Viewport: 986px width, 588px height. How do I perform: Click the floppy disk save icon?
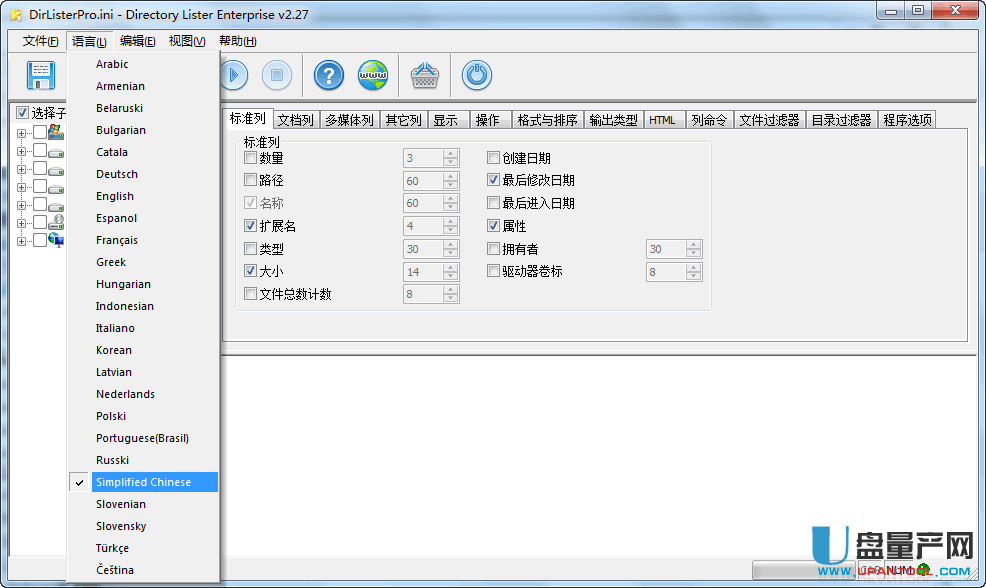coord(40,75)
